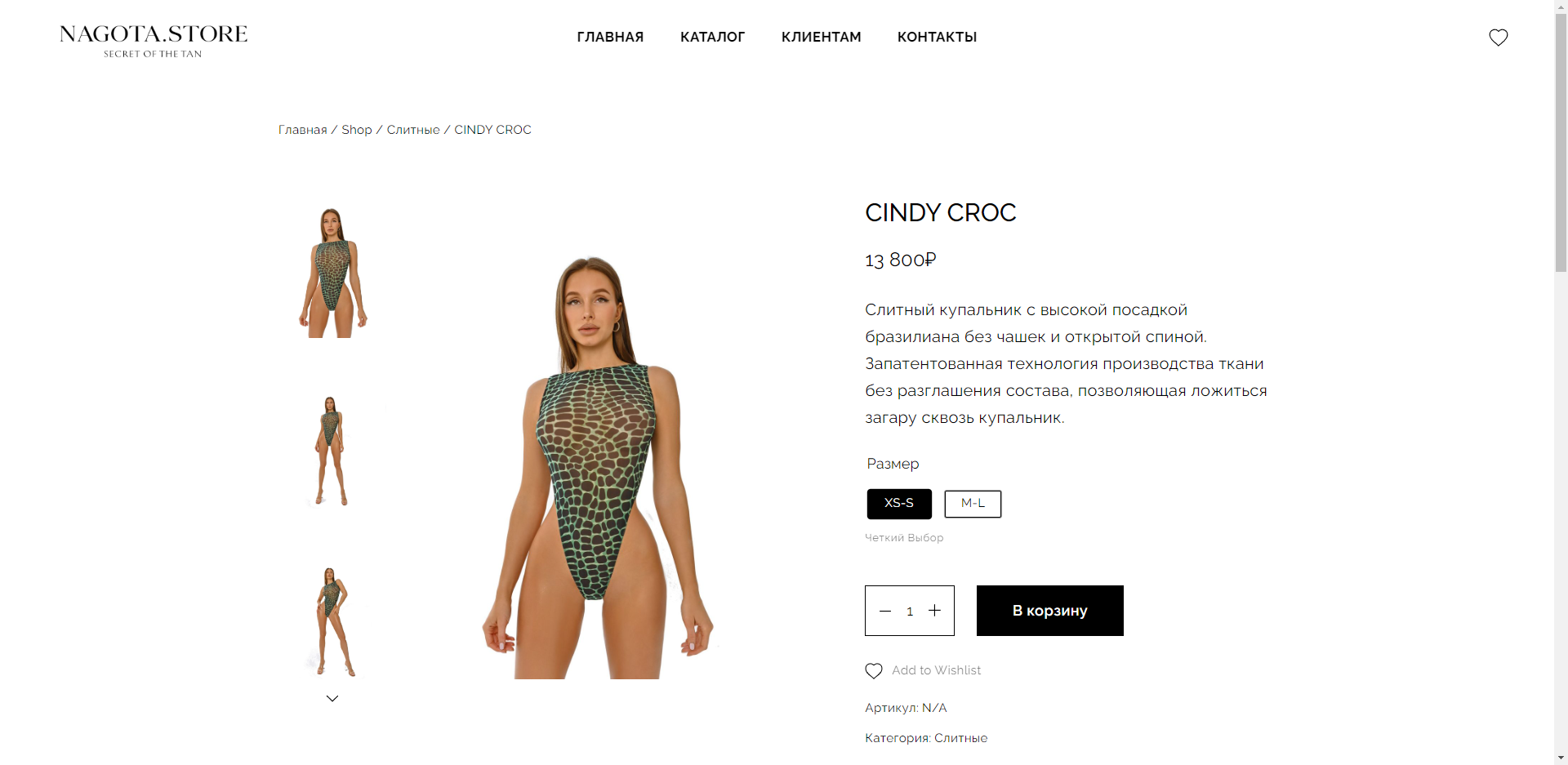Open КОНТАКТЫ menu item
Image resolution: width=1568 pixels, height=765 pixels.
pyautogui.click(x=937, y=37)
